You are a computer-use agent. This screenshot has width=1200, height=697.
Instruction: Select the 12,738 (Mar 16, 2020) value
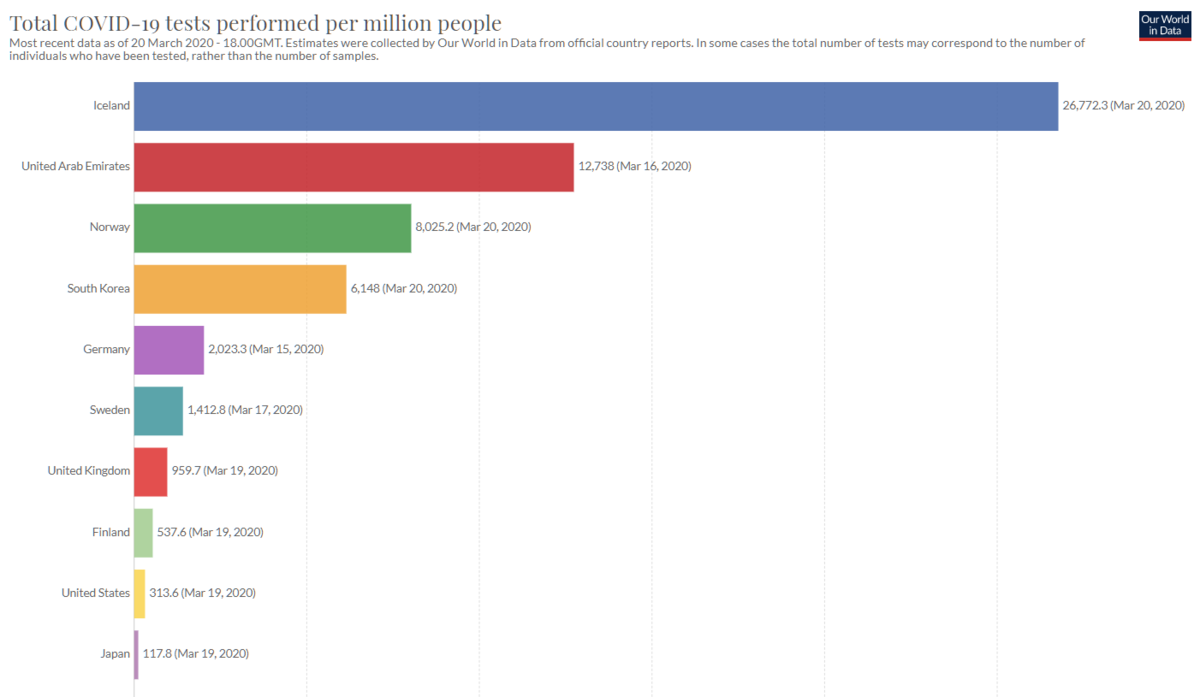pyautogui.click(x=634, y=167)
